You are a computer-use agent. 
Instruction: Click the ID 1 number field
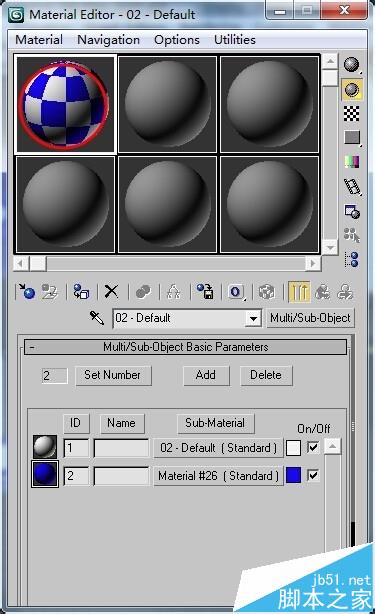point(76,448)
